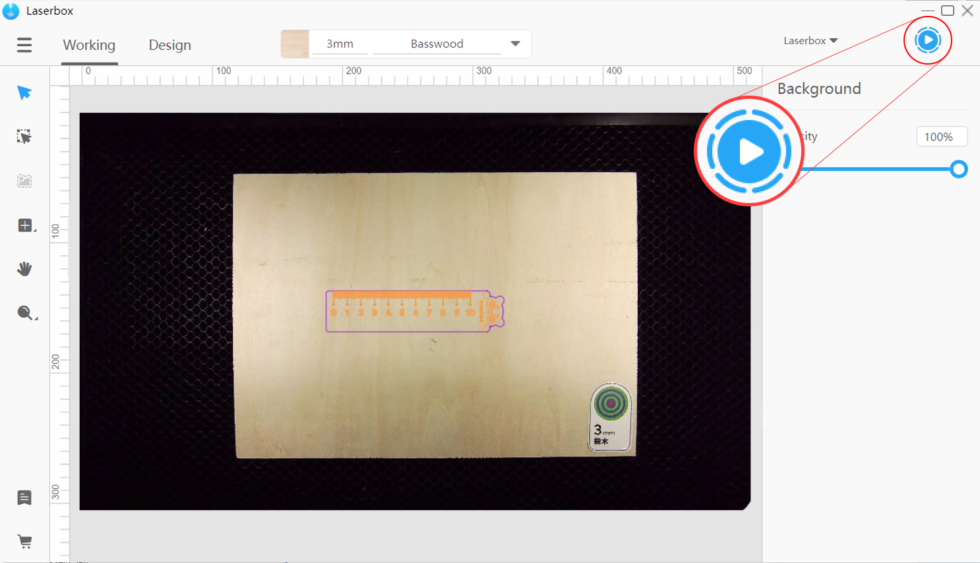Viewport: 980px width, 563px height.
Task: Activate the hand pan tool
Action: [x=24, y=269]
